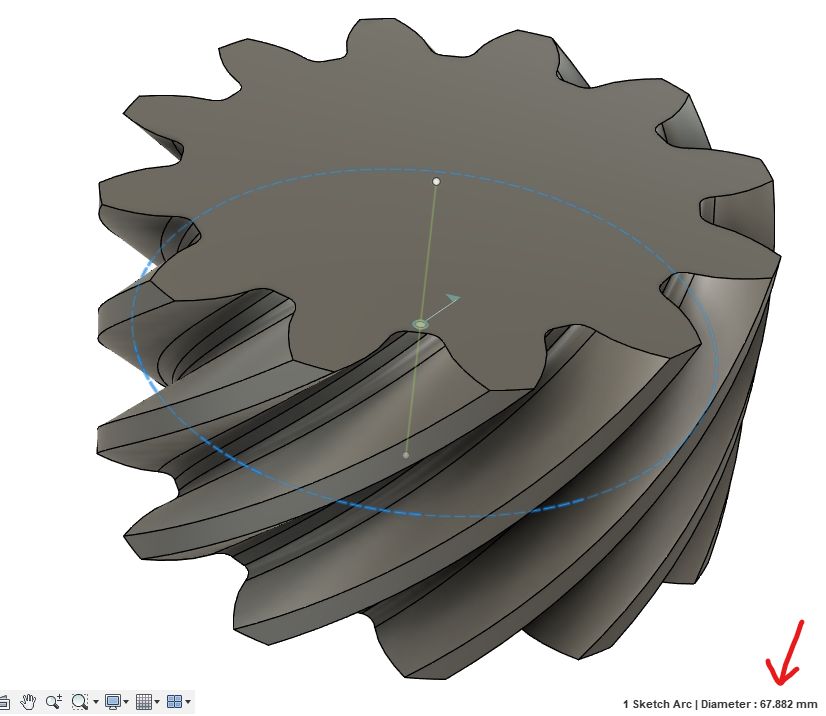Open the Viewports dropdown arrow
The height and width of the screenshot is (716, 826).
tap(188, 702)
